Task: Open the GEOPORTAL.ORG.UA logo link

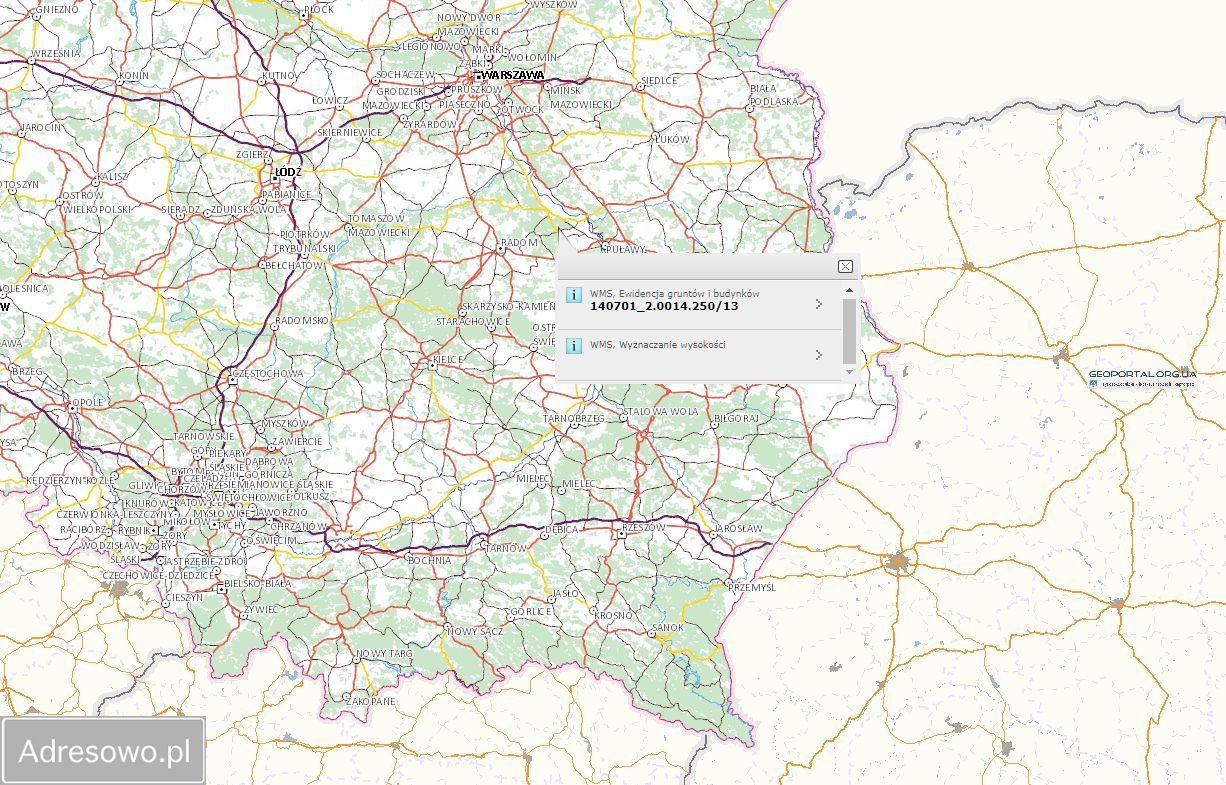Action: (1142, 377)
